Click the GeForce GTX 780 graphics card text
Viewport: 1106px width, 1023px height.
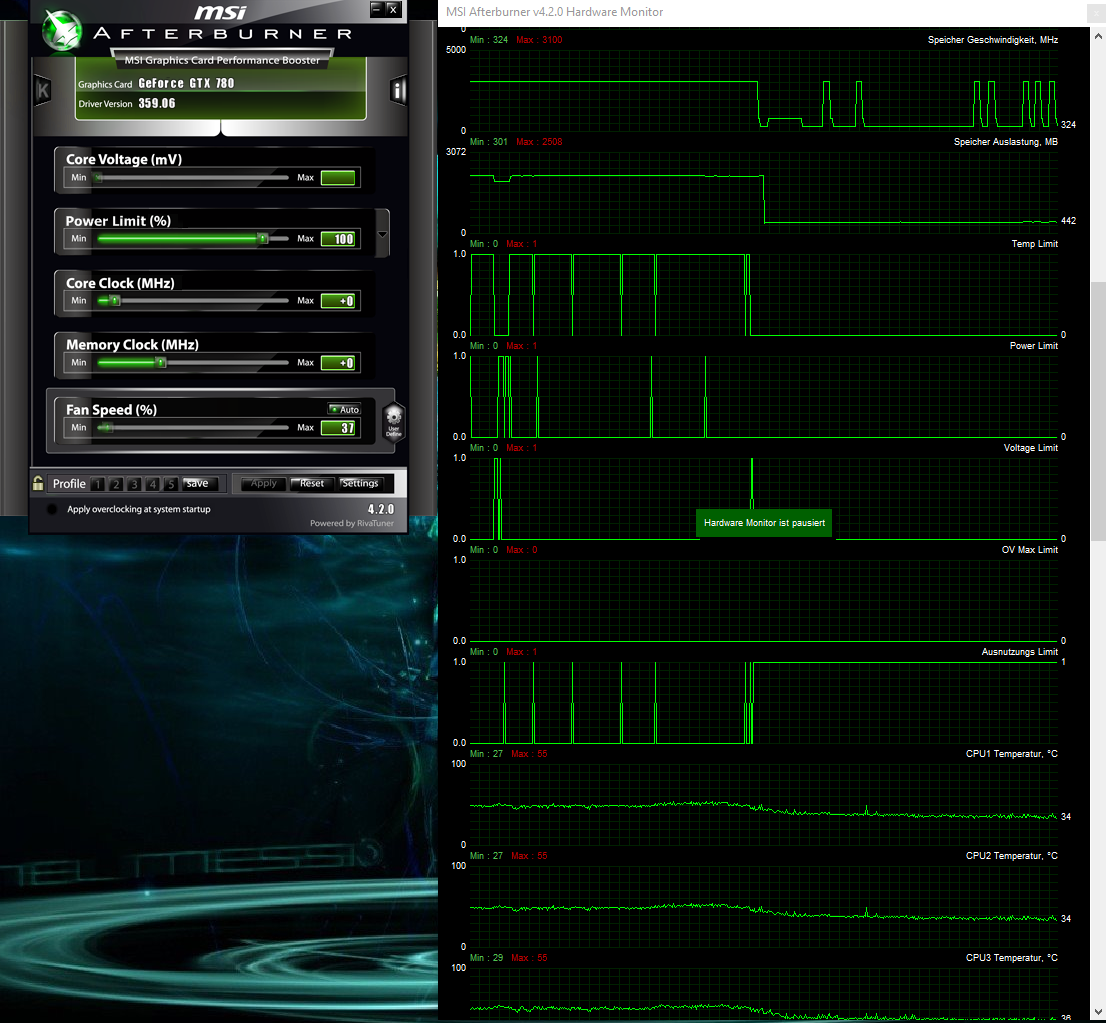(186, 83)
